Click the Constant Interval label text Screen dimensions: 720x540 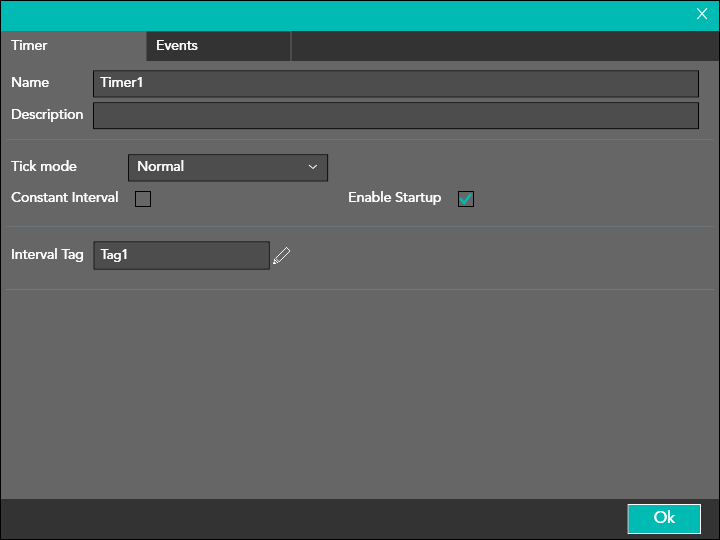[x=65, y=198]
